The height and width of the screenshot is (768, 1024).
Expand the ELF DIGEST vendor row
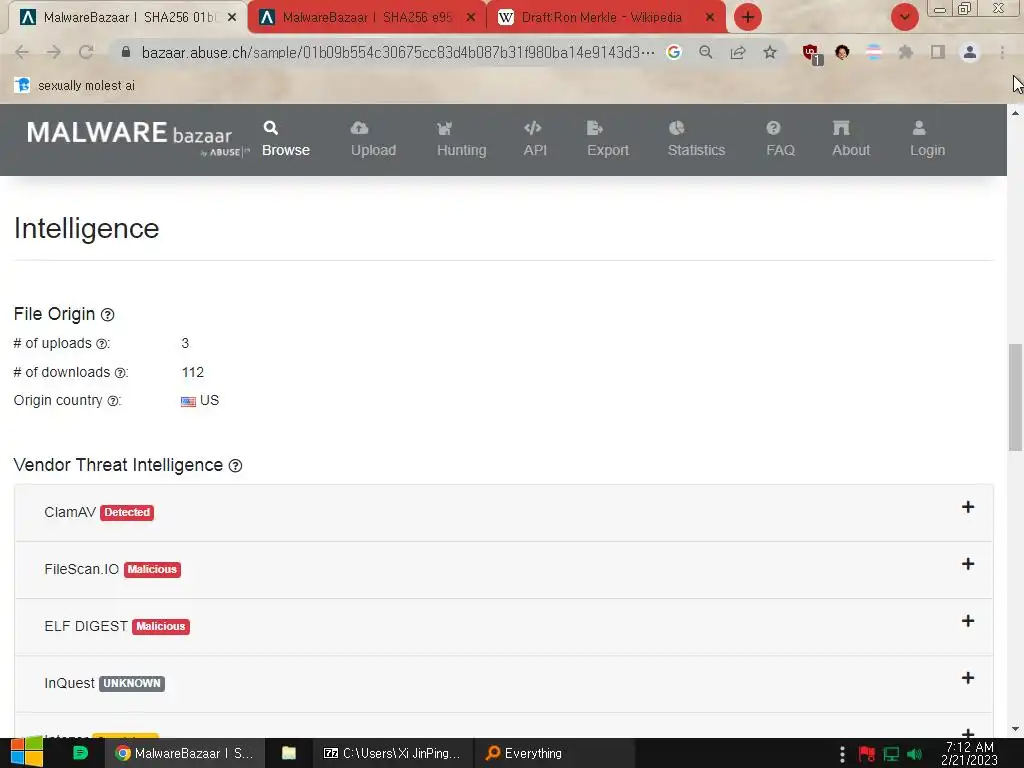[504, 626]
